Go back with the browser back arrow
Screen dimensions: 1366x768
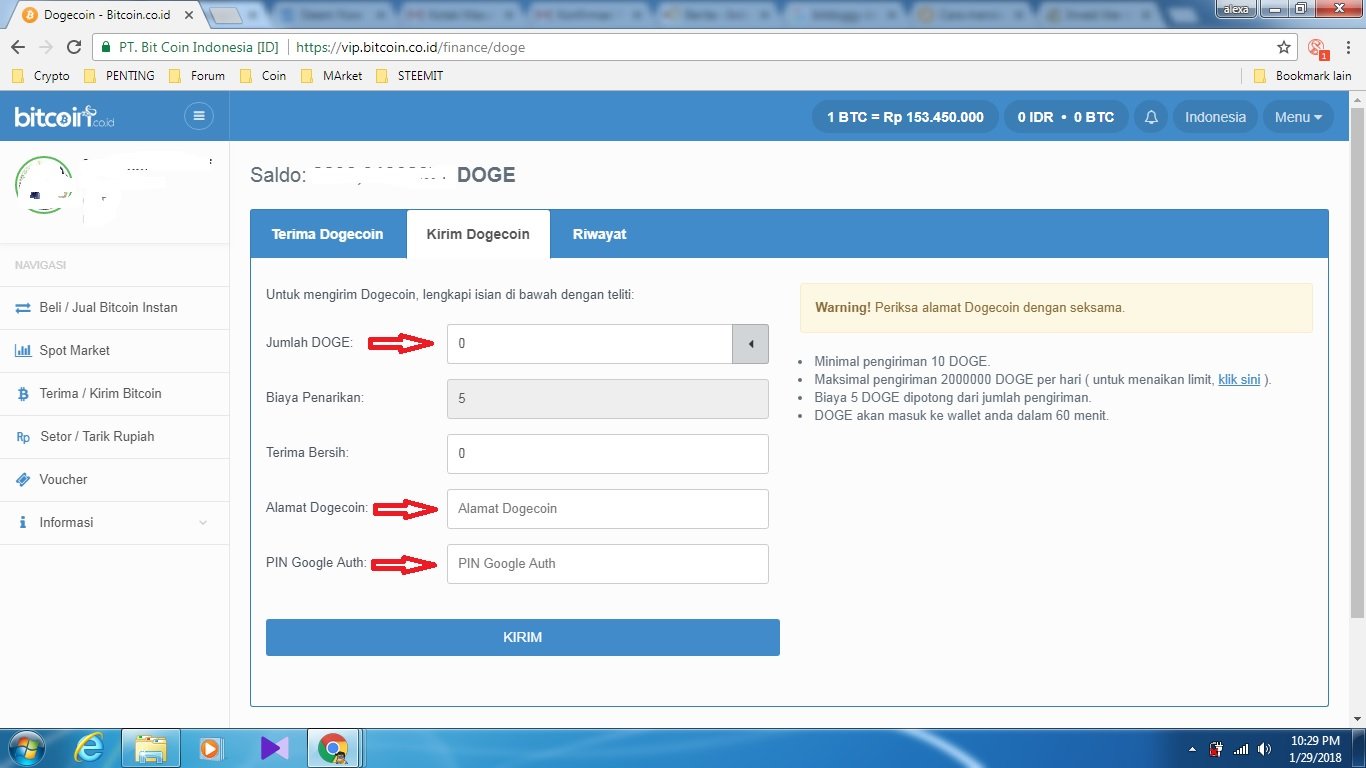tap(17, 47)
